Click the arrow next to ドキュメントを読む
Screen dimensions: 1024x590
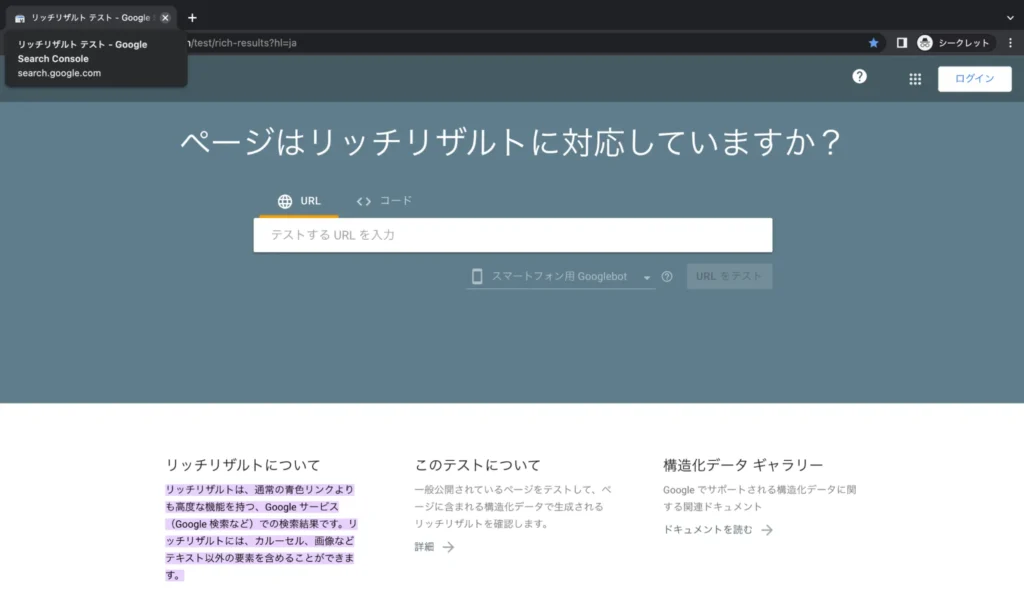(767, 530)
